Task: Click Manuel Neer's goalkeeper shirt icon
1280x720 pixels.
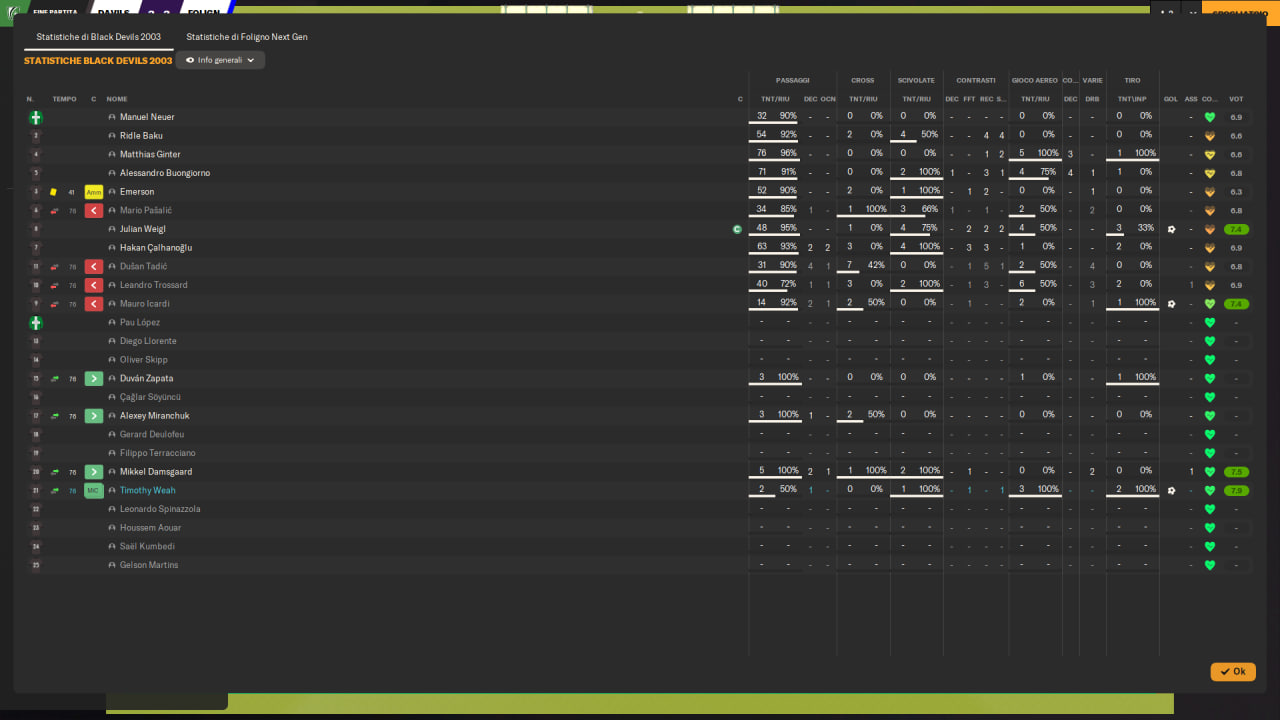Action: coord(36,117)
